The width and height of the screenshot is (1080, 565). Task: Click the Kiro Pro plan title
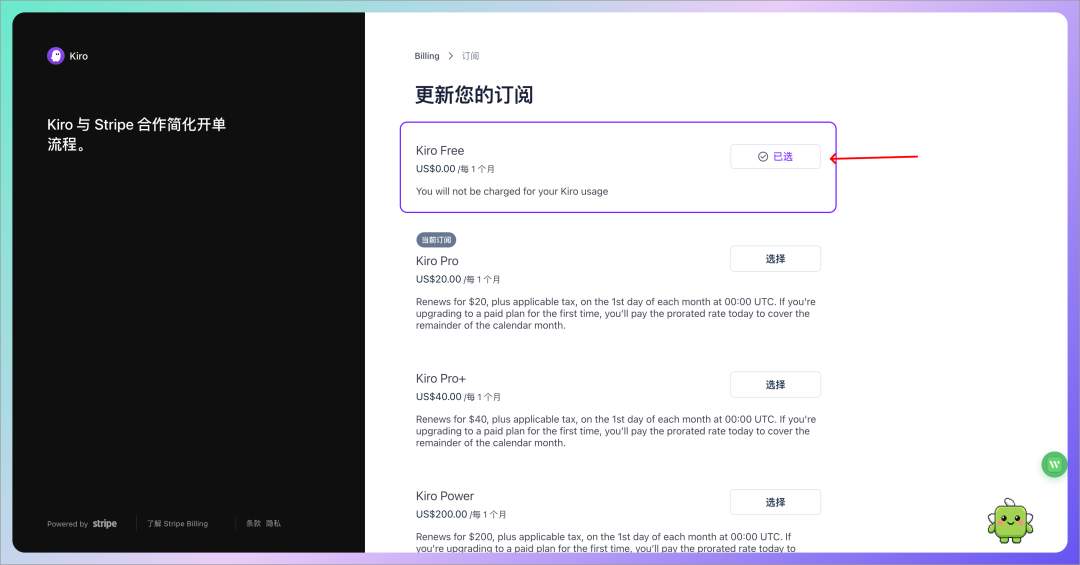(437, 261)
